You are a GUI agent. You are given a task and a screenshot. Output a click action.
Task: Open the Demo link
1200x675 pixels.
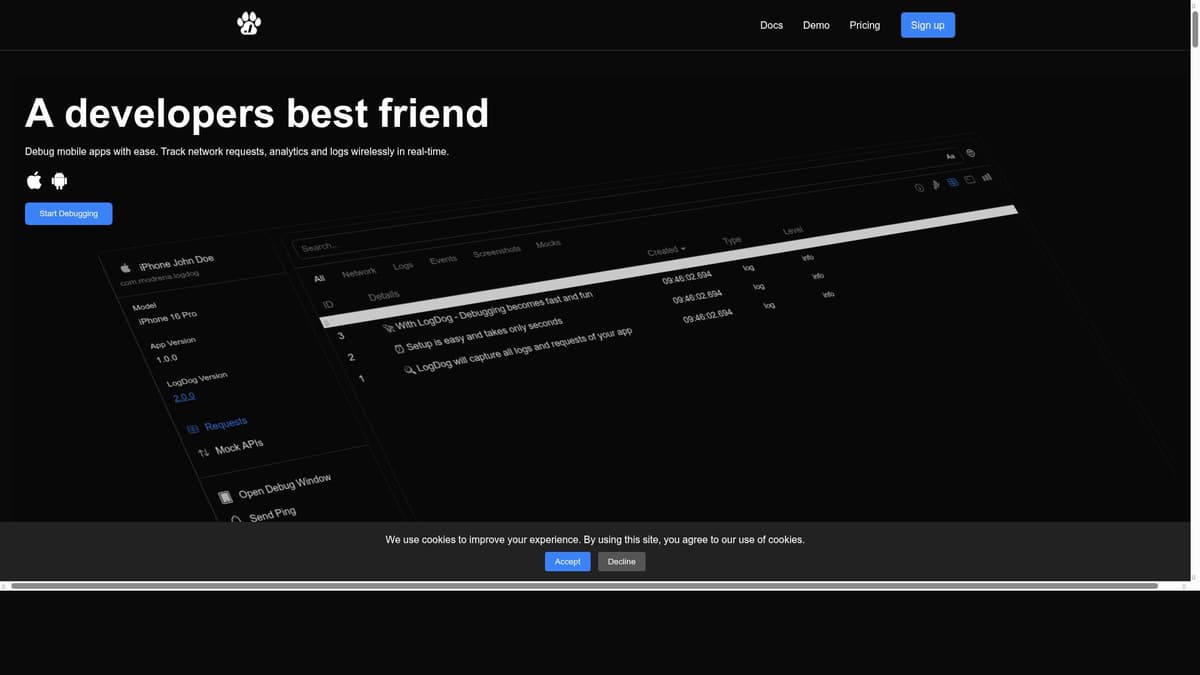point(816,25)
